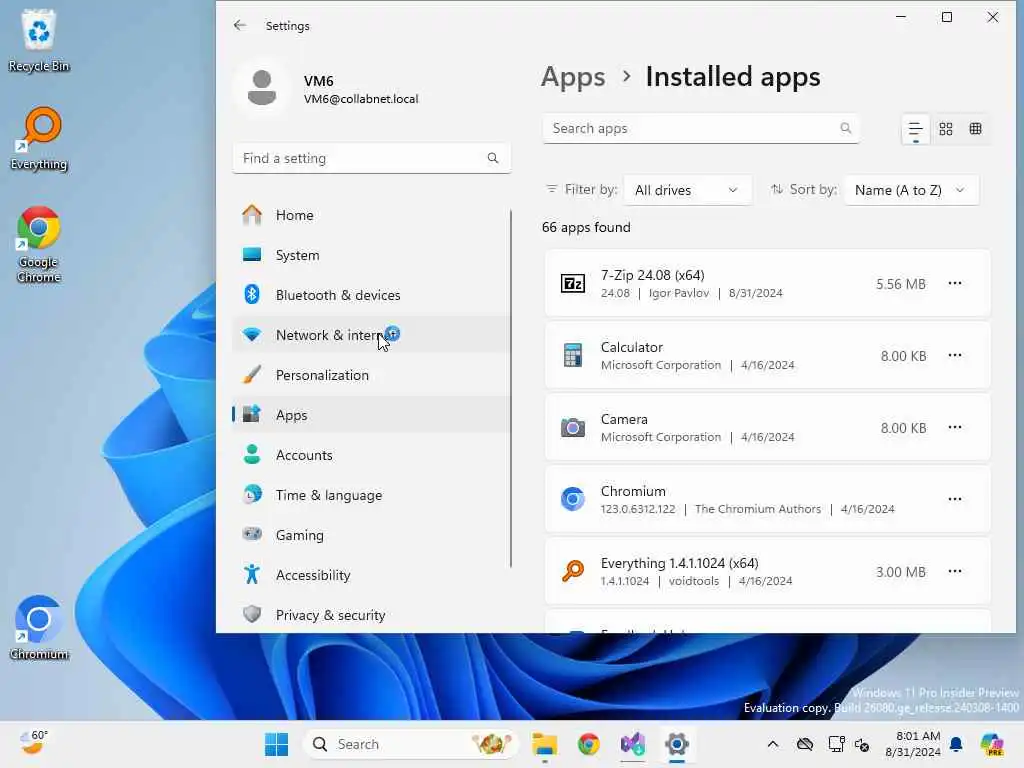Viewport: 1024px width, 768px height.
Task: Open Gaming settings
Action: (372, 535)
